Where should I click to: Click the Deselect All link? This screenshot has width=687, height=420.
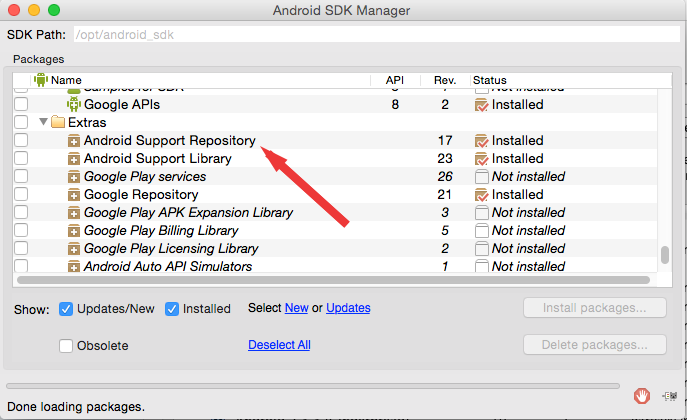click(279, 345)
